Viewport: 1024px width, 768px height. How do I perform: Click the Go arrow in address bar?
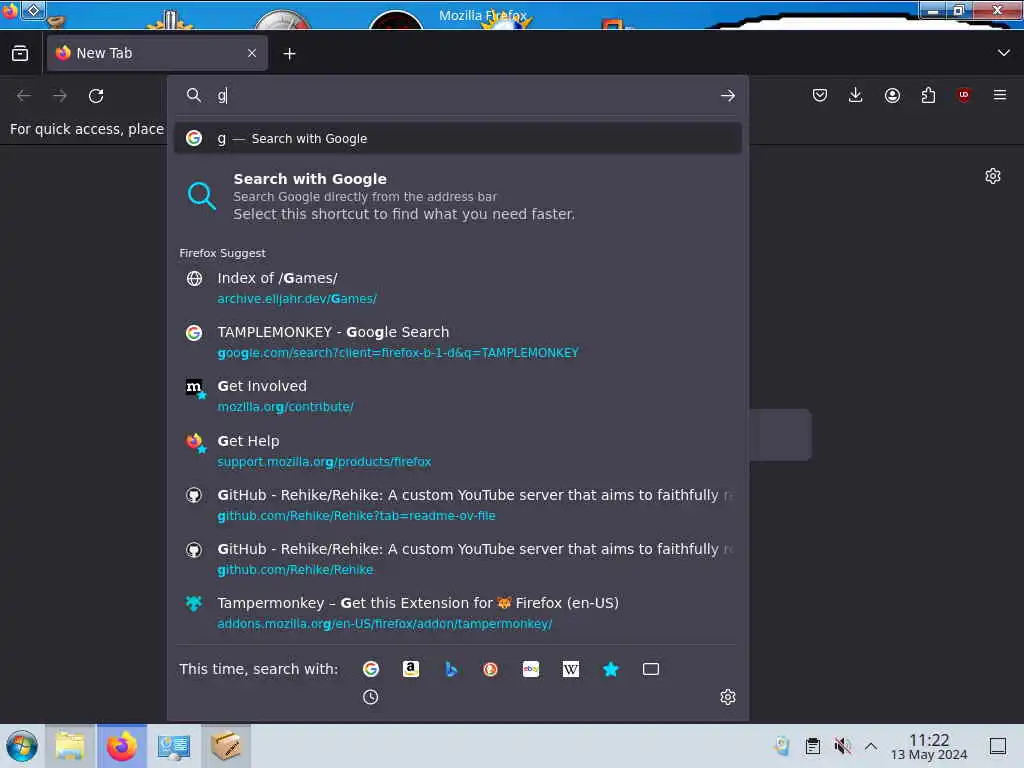(728, 96)
